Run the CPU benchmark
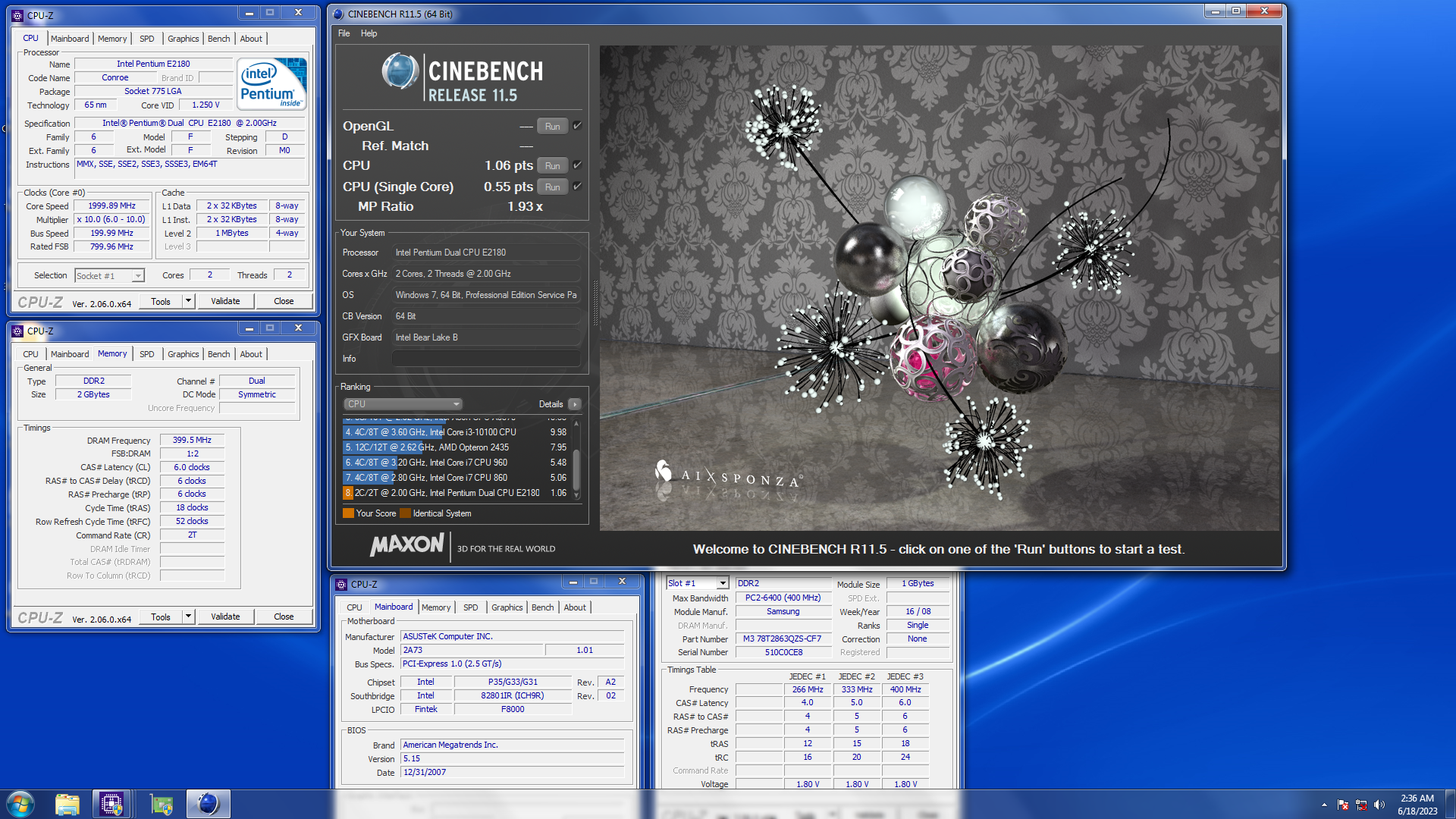 point(552,166)
